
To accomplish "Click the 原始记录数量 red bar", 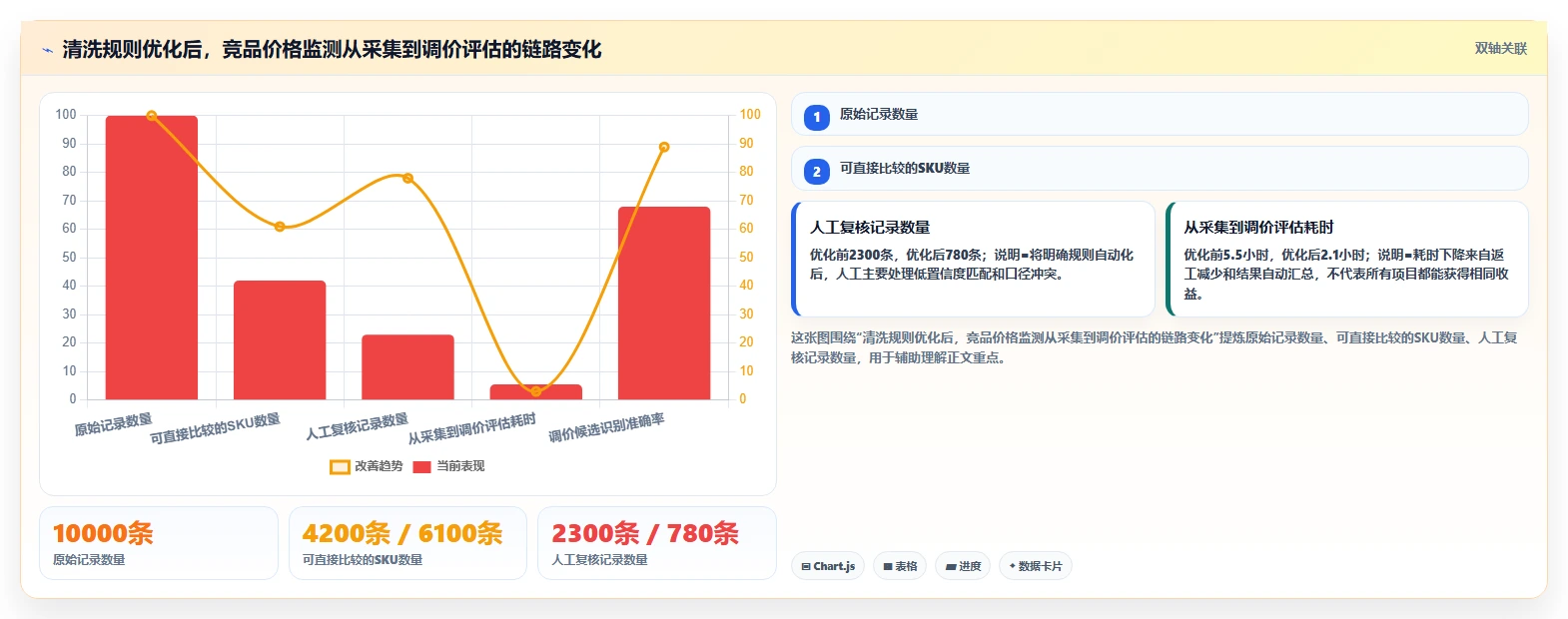I will tap(152, 258).
